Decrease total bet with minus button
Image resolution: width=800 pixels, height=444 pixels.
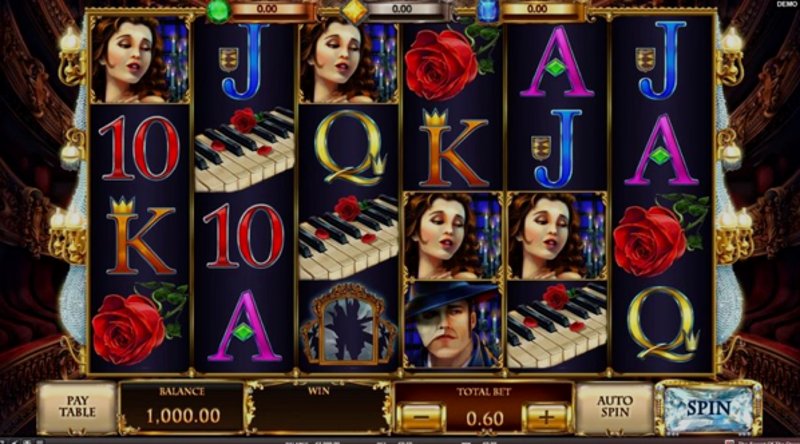point(421,417)
